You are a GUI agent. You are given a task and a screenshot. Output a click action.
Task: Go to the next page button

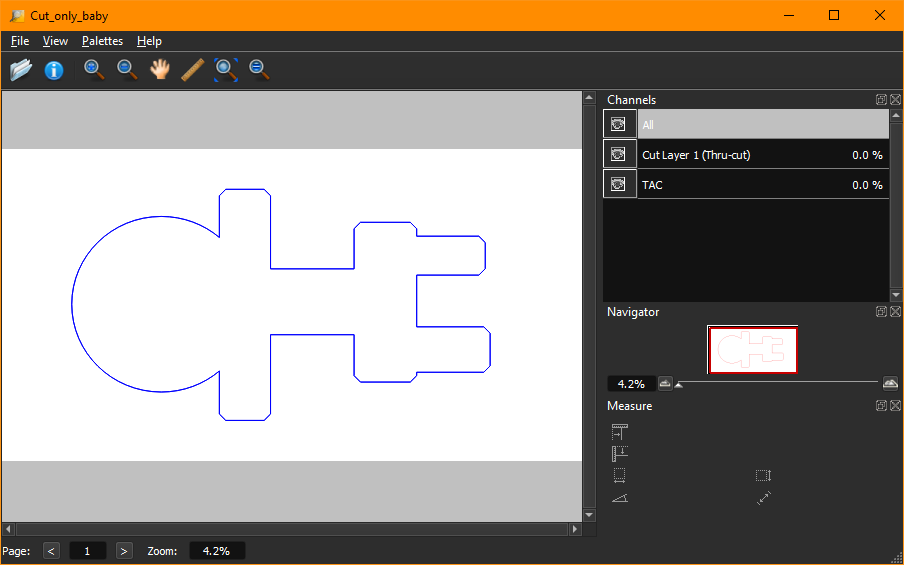click(x=124, y=551)
